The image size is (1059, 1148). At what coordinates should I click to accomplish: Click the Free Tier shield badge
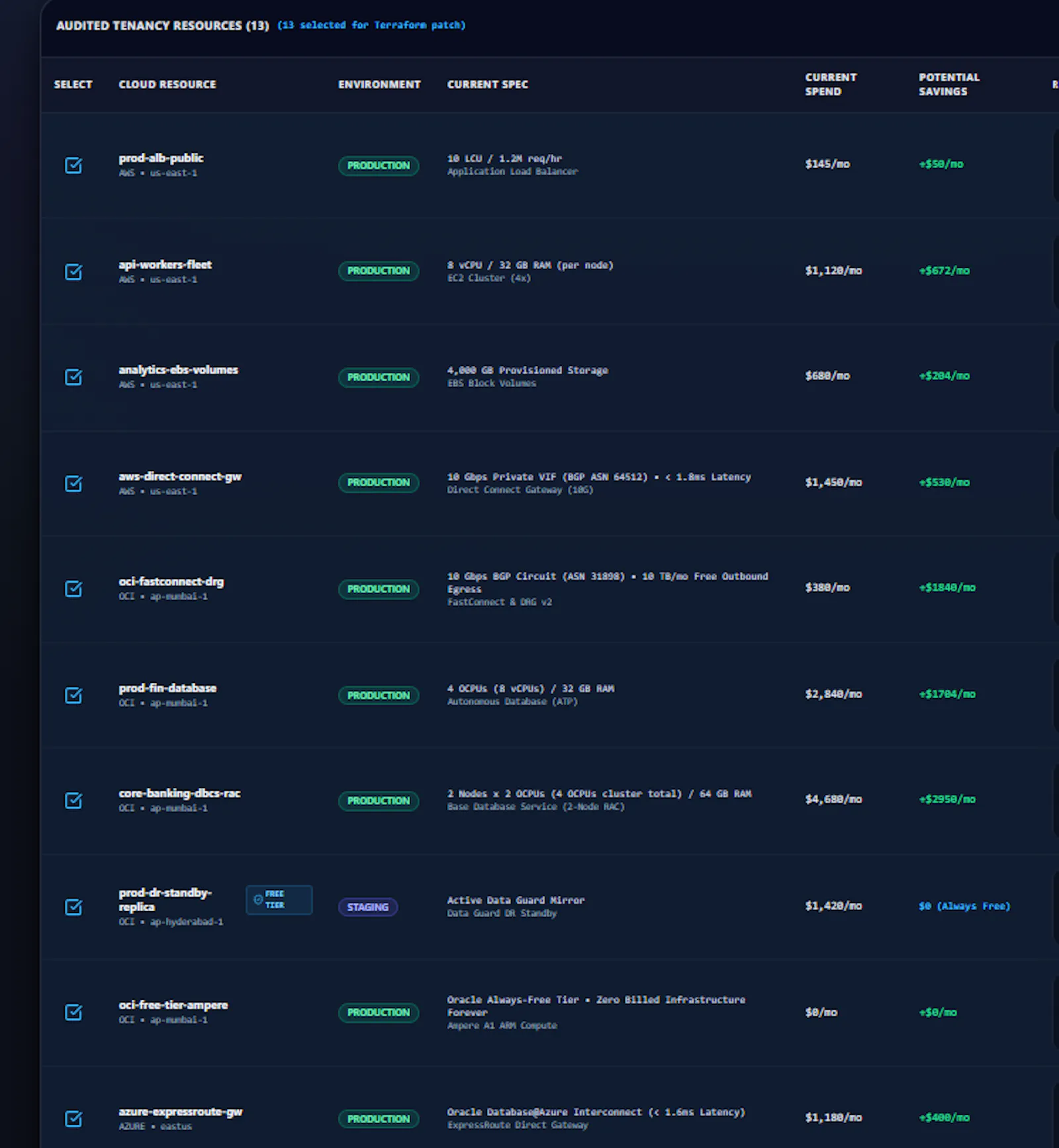(x=279, y=899)
